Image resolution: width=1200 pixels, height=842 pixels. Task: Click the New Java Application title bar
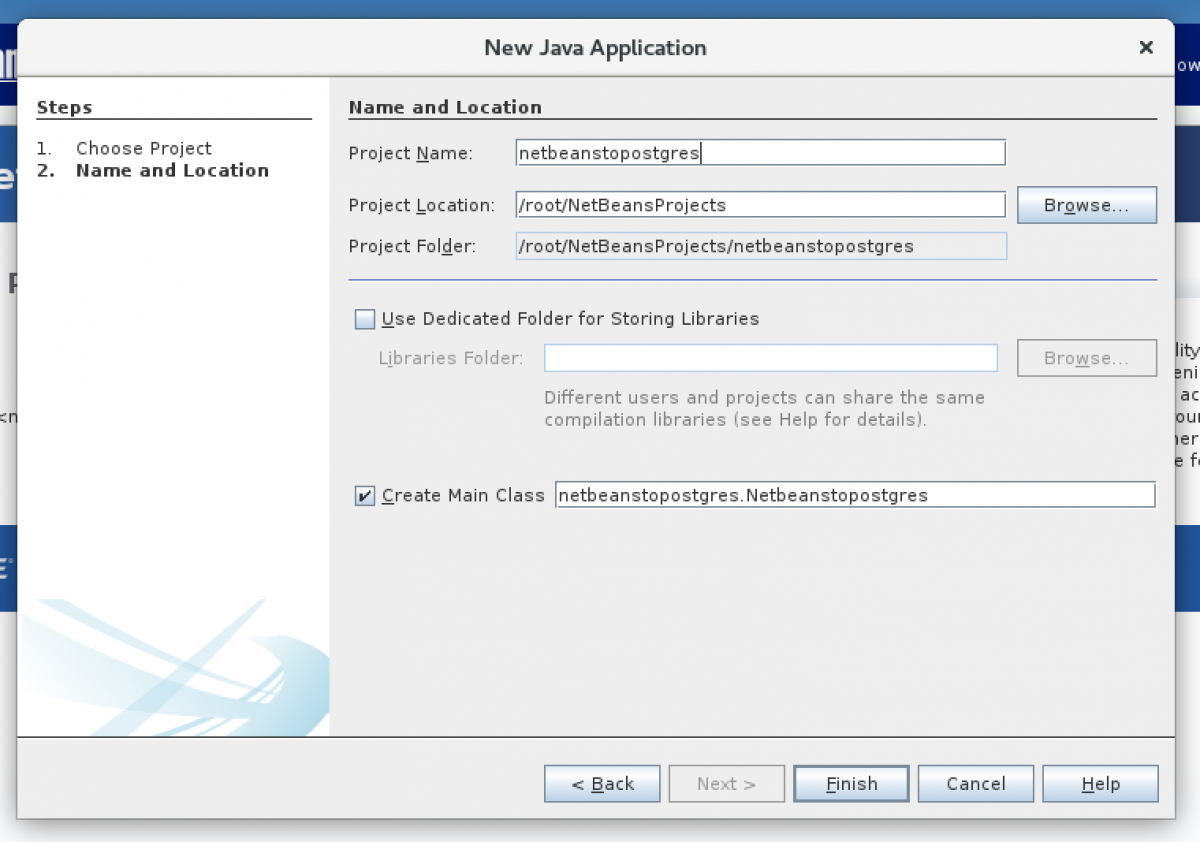pyautogui.click(x=595, y=48)
